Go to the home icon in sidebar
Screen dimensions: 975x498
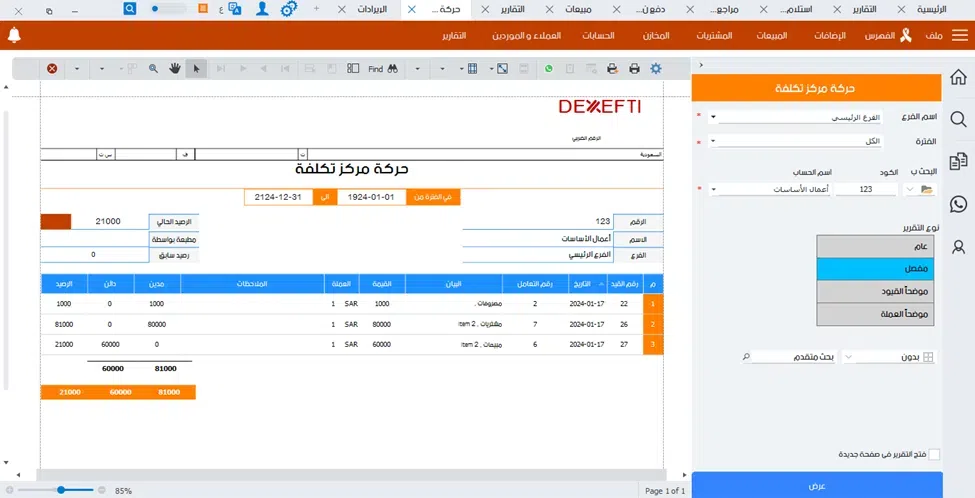(958, 77)
